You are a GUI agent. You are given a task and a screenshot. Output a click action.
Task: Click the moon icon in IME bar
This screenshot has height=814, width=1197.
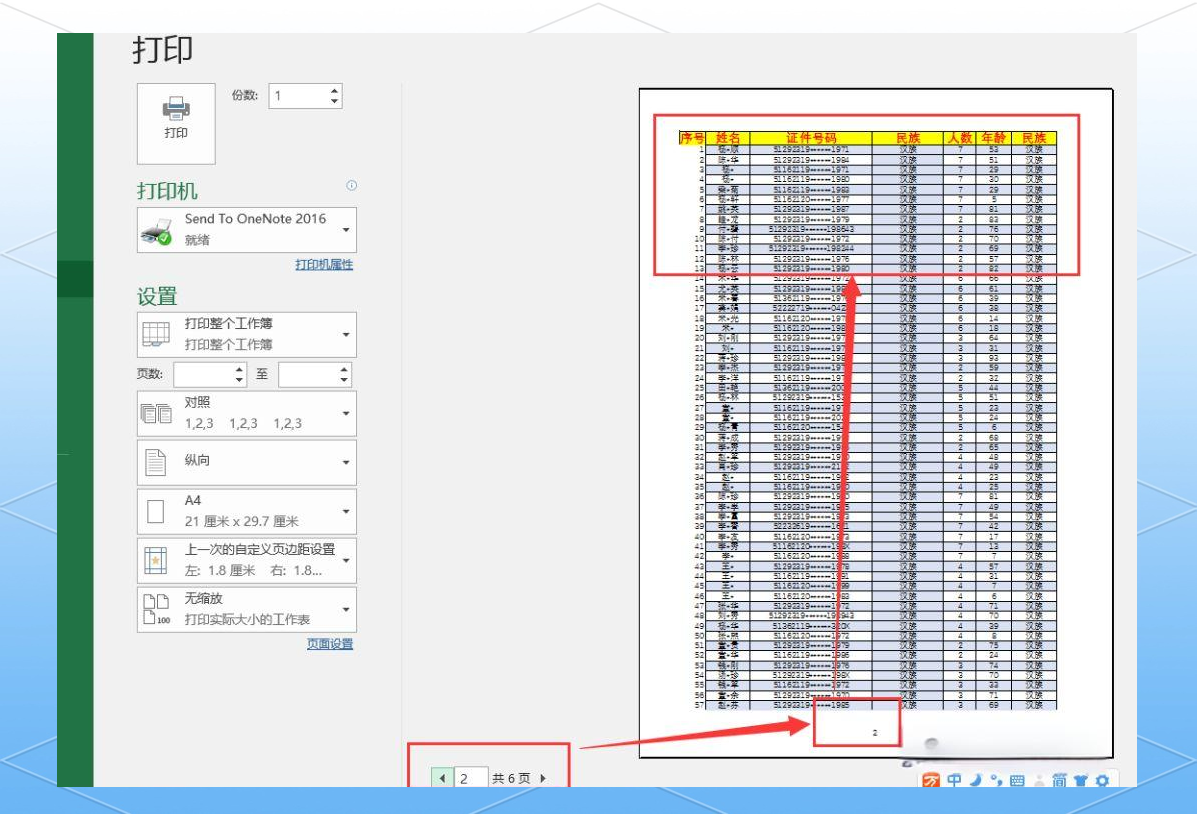(976, 780)
